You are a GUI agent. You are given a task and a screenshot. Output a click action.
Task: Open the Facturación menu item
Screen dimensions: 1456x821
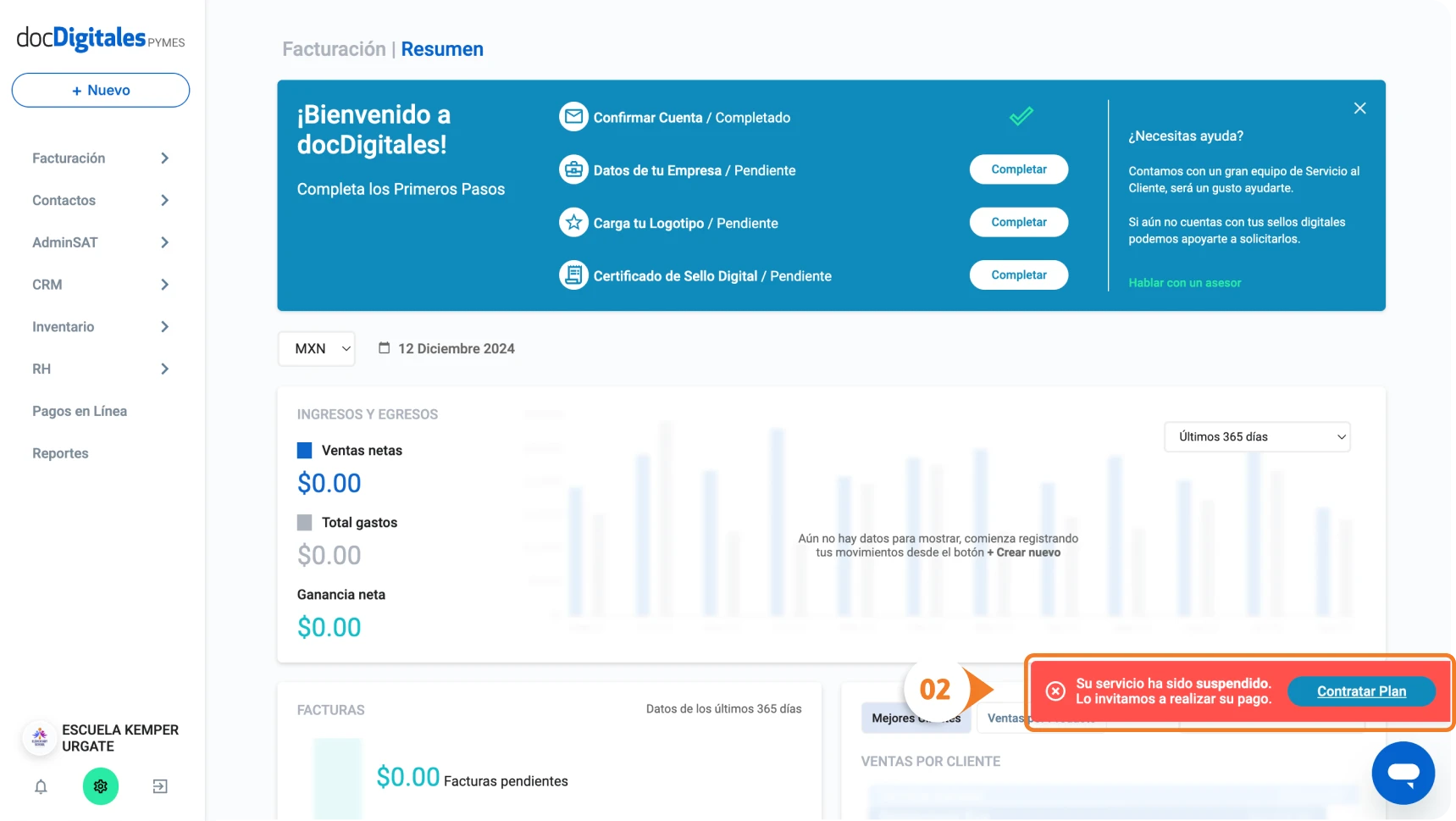click(69, 158)
